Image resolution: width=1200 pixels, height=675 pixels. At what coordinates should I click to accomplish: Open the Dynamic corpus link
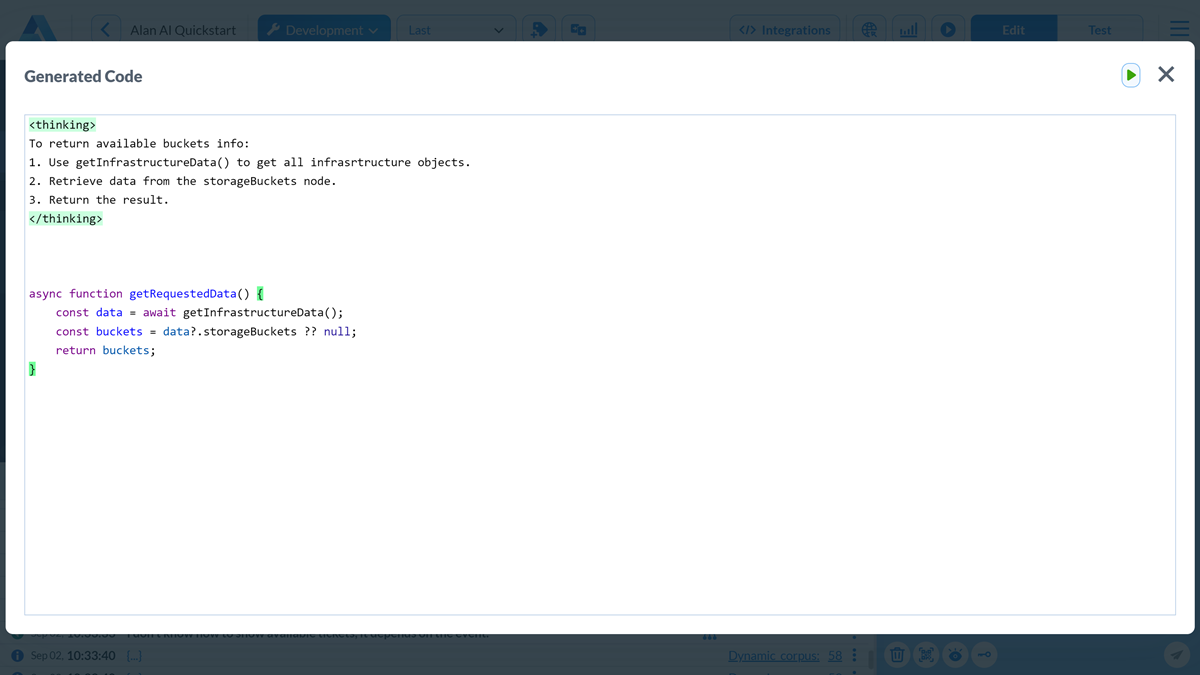[775, 655]
